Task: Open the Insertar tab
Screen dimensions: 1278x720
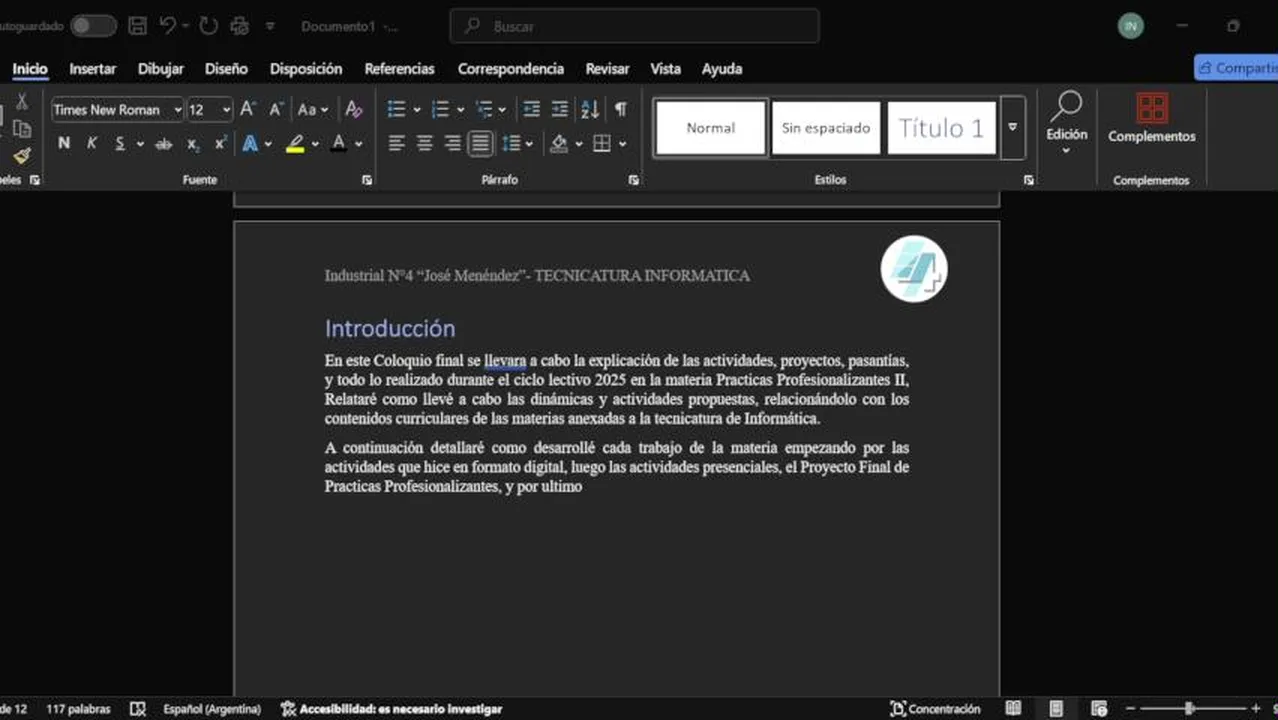Action: (x=93, y=69)
